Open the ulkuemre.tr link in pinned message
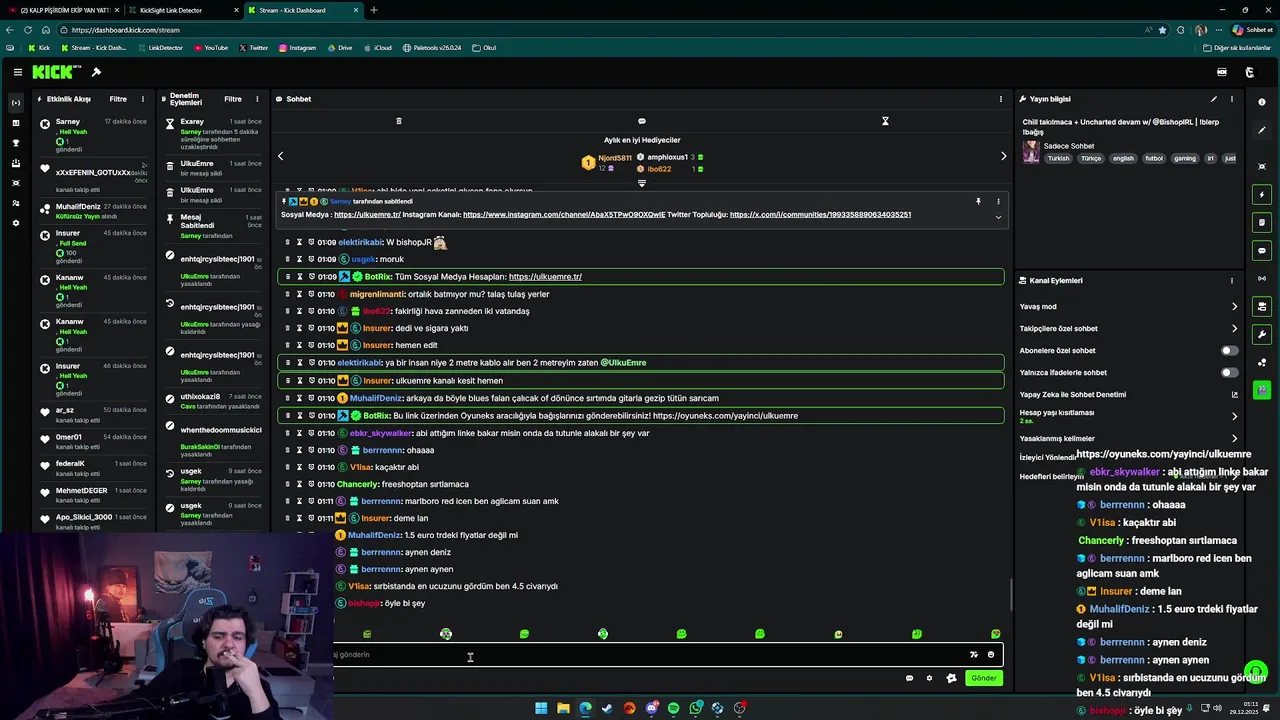The image size is (1280, 720). coord(367,215)
